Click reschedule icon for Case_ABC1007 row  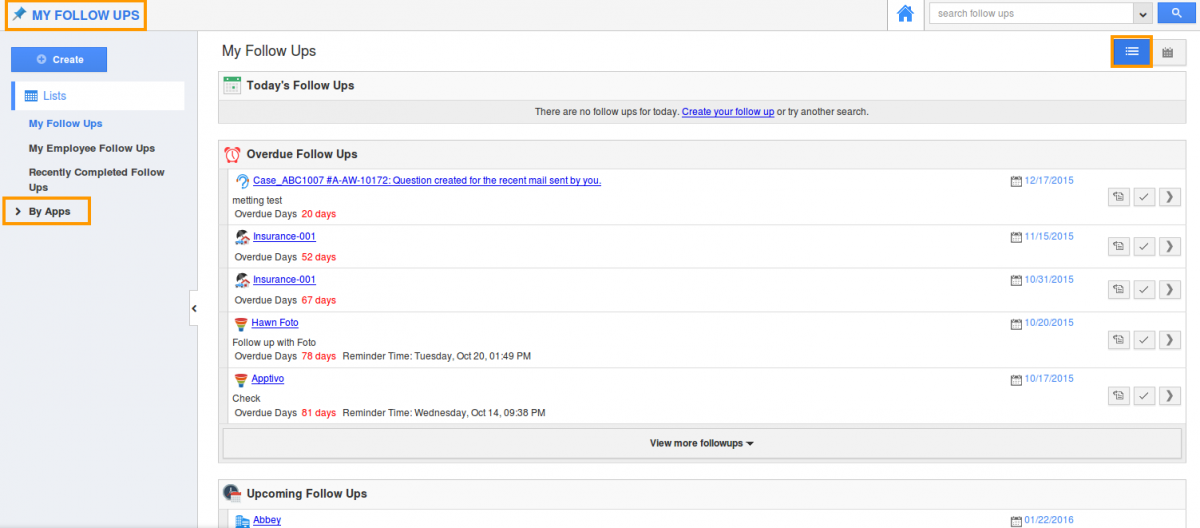point(1119,197)
